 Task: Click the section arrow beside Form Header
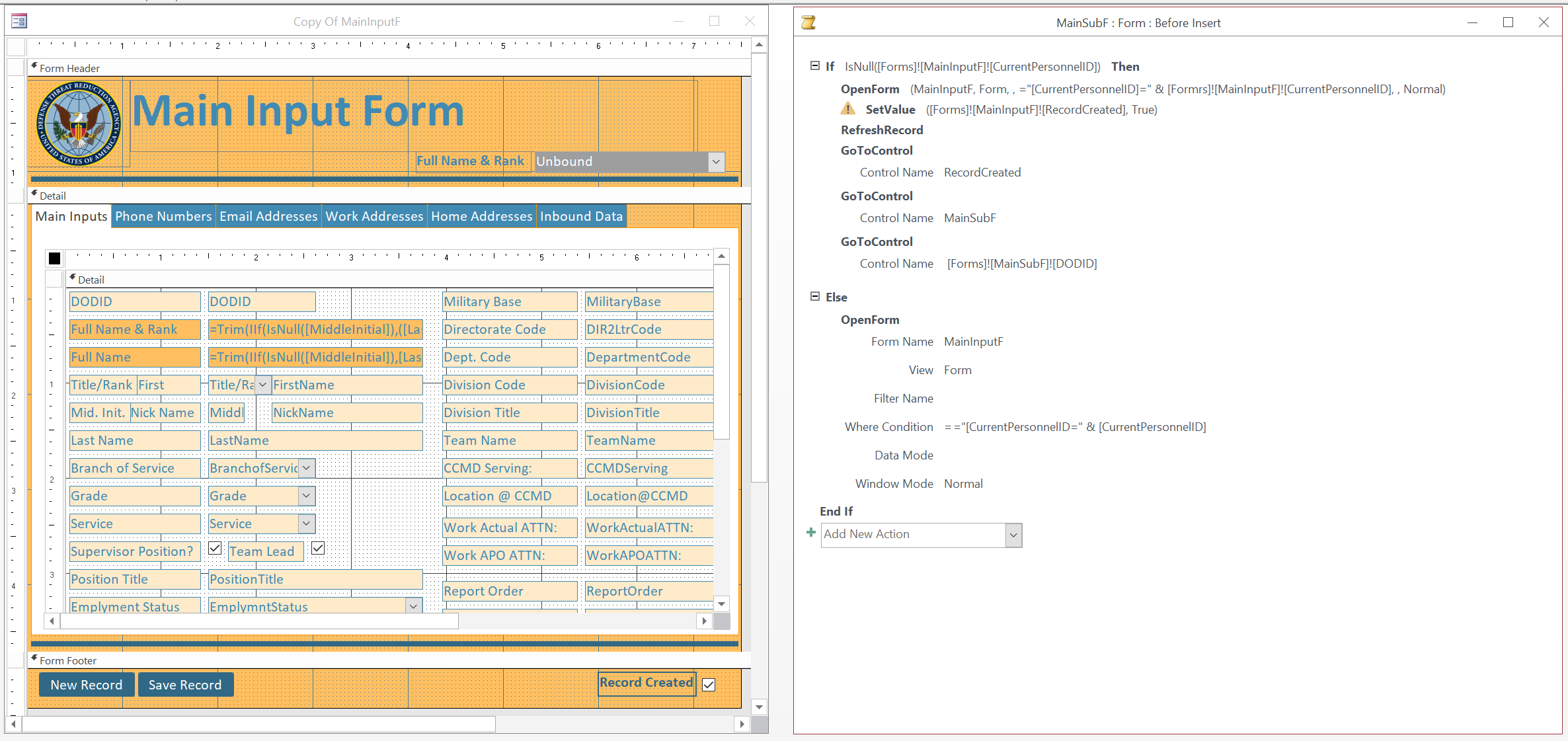coord(34,65)
